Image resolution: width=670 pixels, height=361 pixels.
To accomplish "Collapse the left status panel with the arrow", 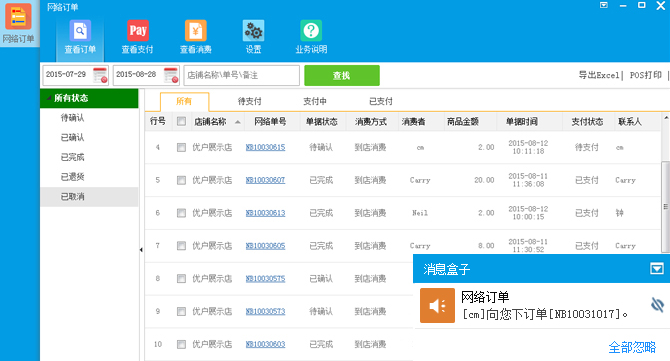I will [x=141, y=249].
